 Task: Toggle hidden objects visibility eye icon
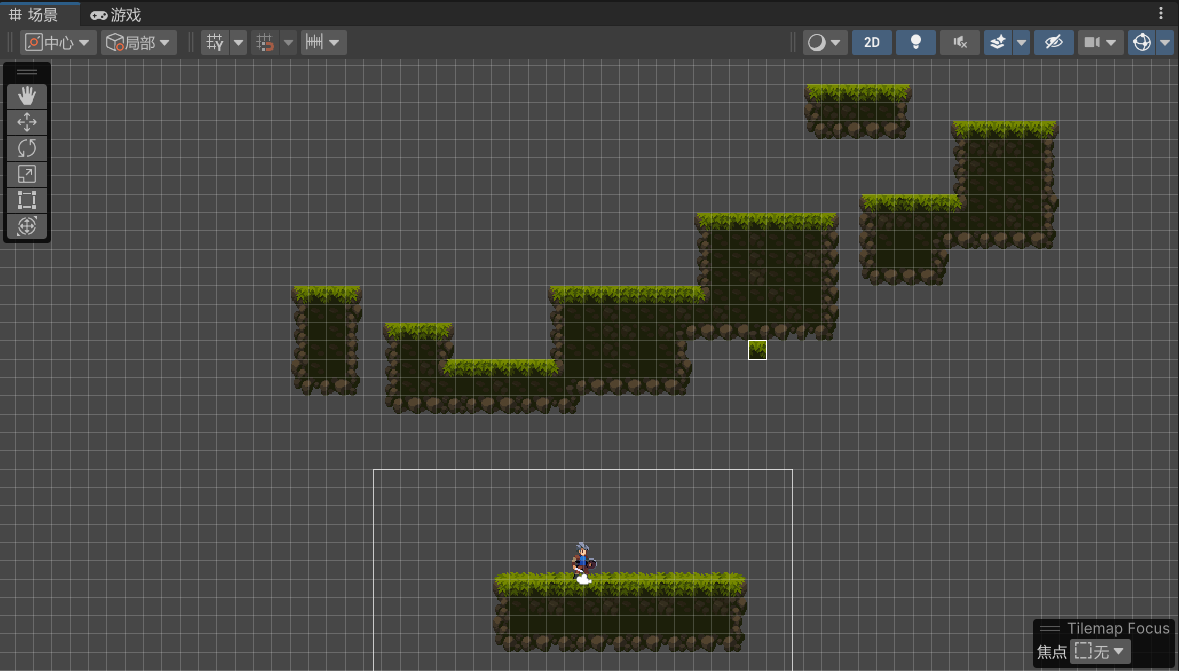click(x=1052, y=42)
